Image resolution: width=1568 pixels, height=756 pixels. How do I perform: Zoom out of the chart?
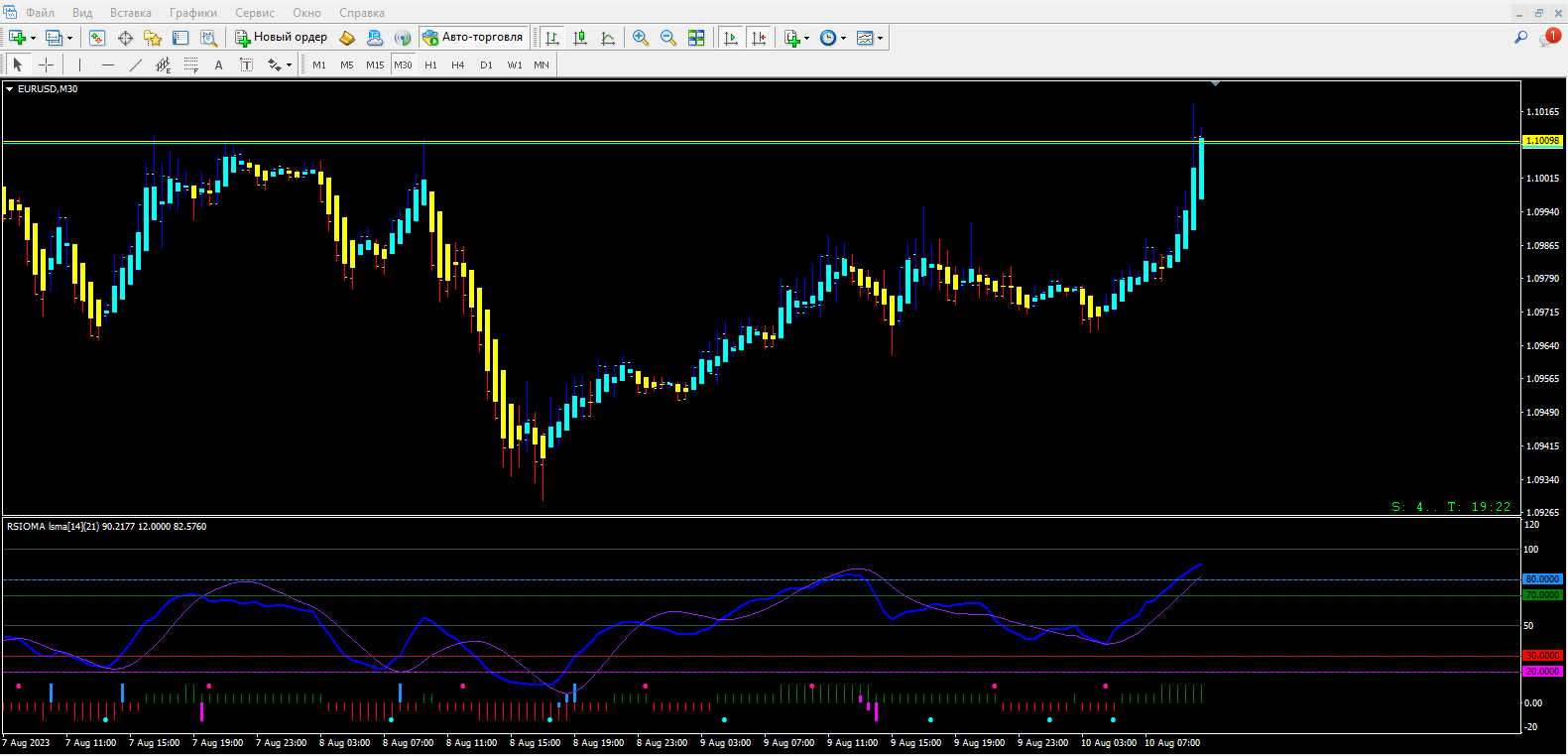tap(668, 38)
